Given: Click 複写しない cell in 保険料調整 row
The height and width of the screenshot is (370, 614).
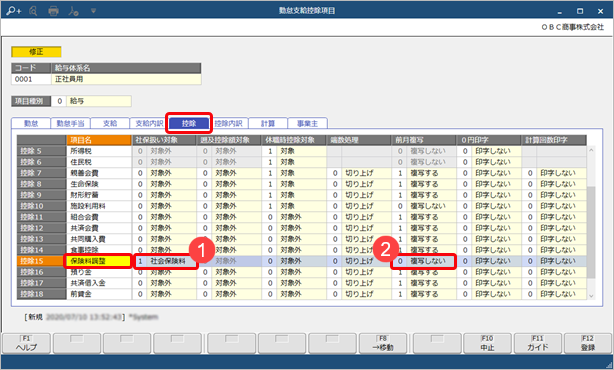Looking at the screenshot, I should [x=431, y=261].
